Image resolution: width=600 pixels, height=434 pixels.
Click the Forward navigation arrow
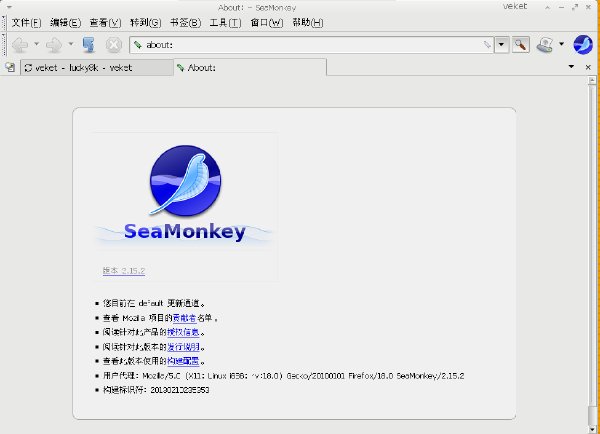[x=54, y=45]
